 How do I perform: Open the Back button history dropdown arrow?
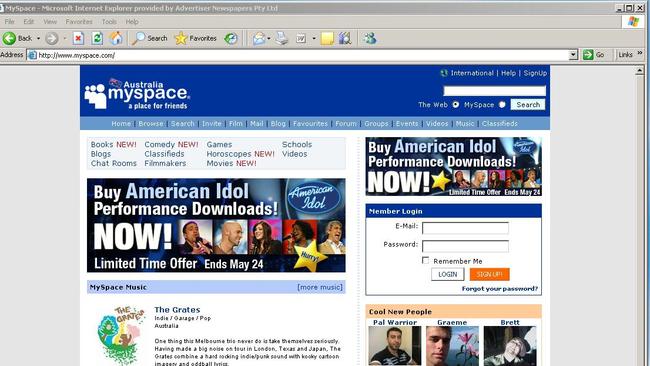39,39
